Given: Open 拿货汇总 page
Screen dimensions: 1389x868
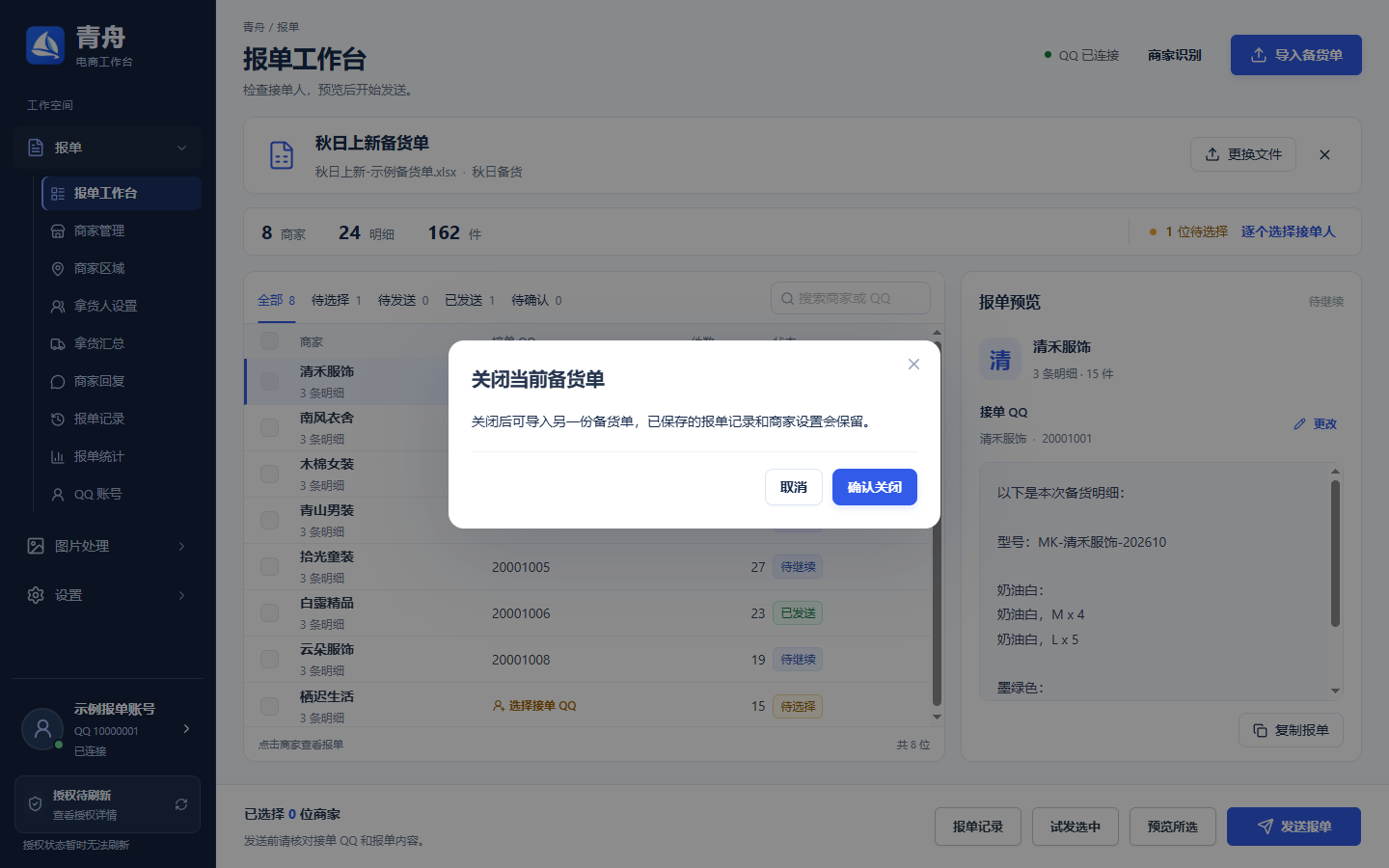Looking at the screenshot, I should (122, 343).
